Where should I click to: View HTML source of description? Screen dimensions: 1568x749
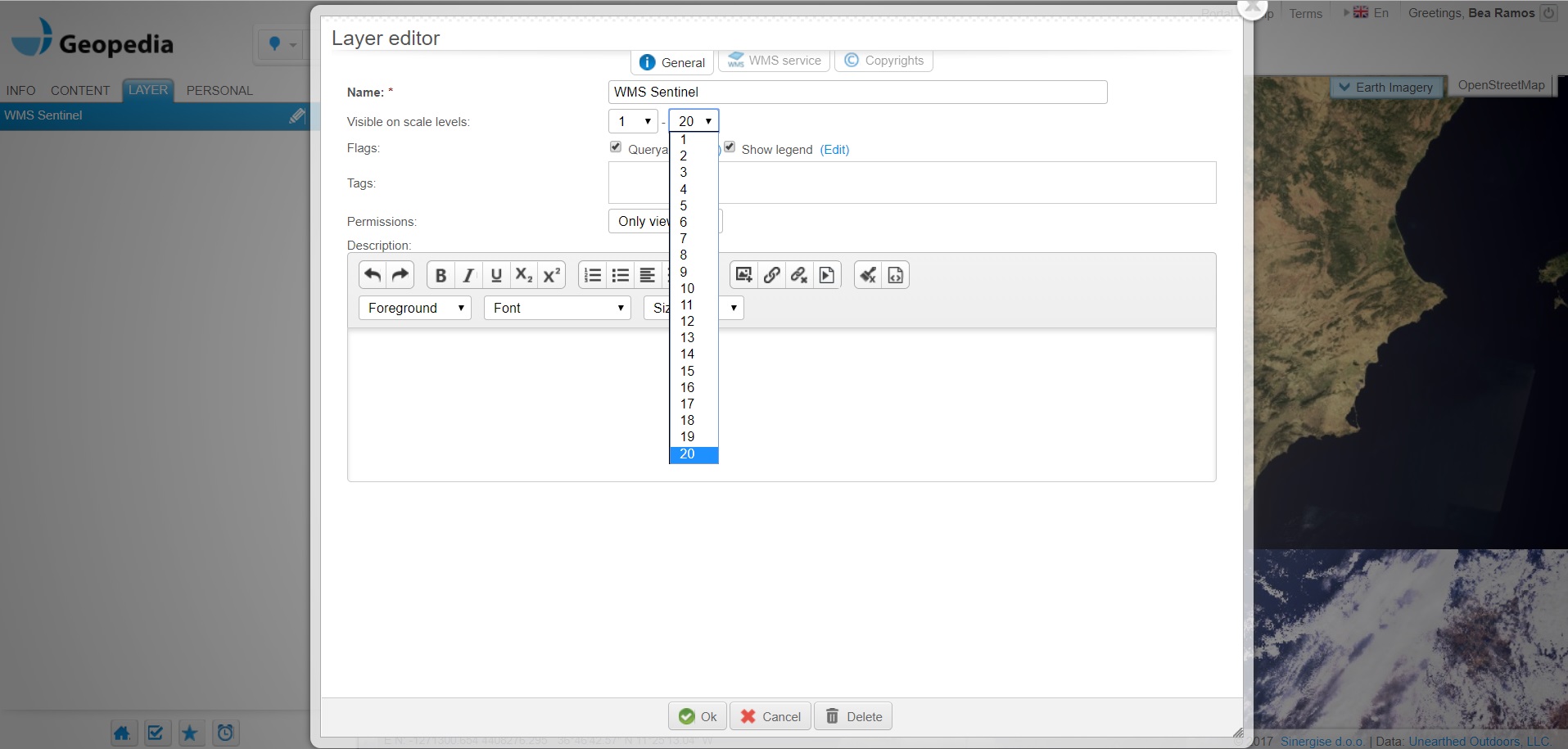pyautogui.click(x=896, y=275)
